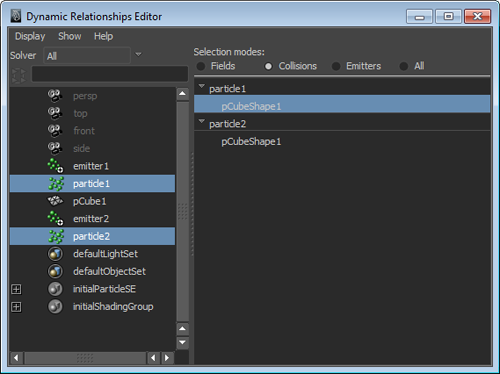Click the emitter1 node icon
Screen dimensions: 500x374
click(55, 166)
